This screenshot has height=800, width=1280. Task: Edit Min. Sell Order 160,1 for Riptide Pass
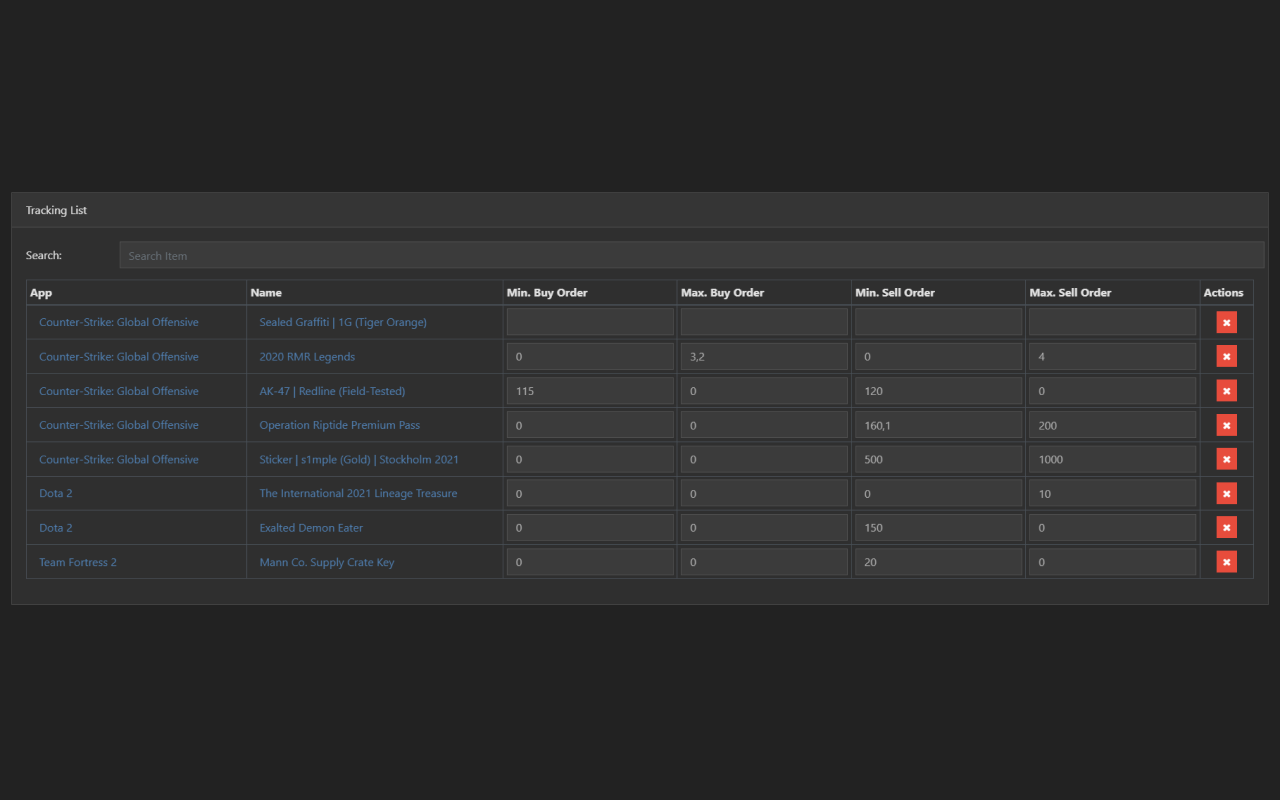tap(938, 425)
